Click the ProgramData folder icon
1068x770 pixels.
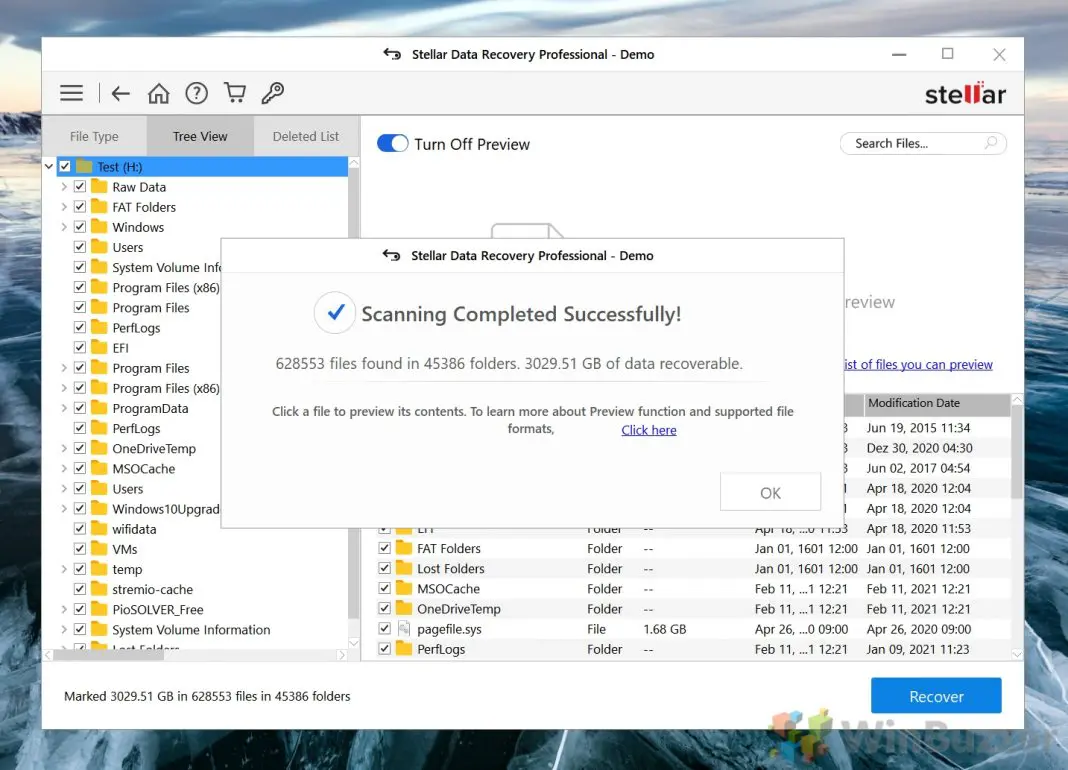99,407
